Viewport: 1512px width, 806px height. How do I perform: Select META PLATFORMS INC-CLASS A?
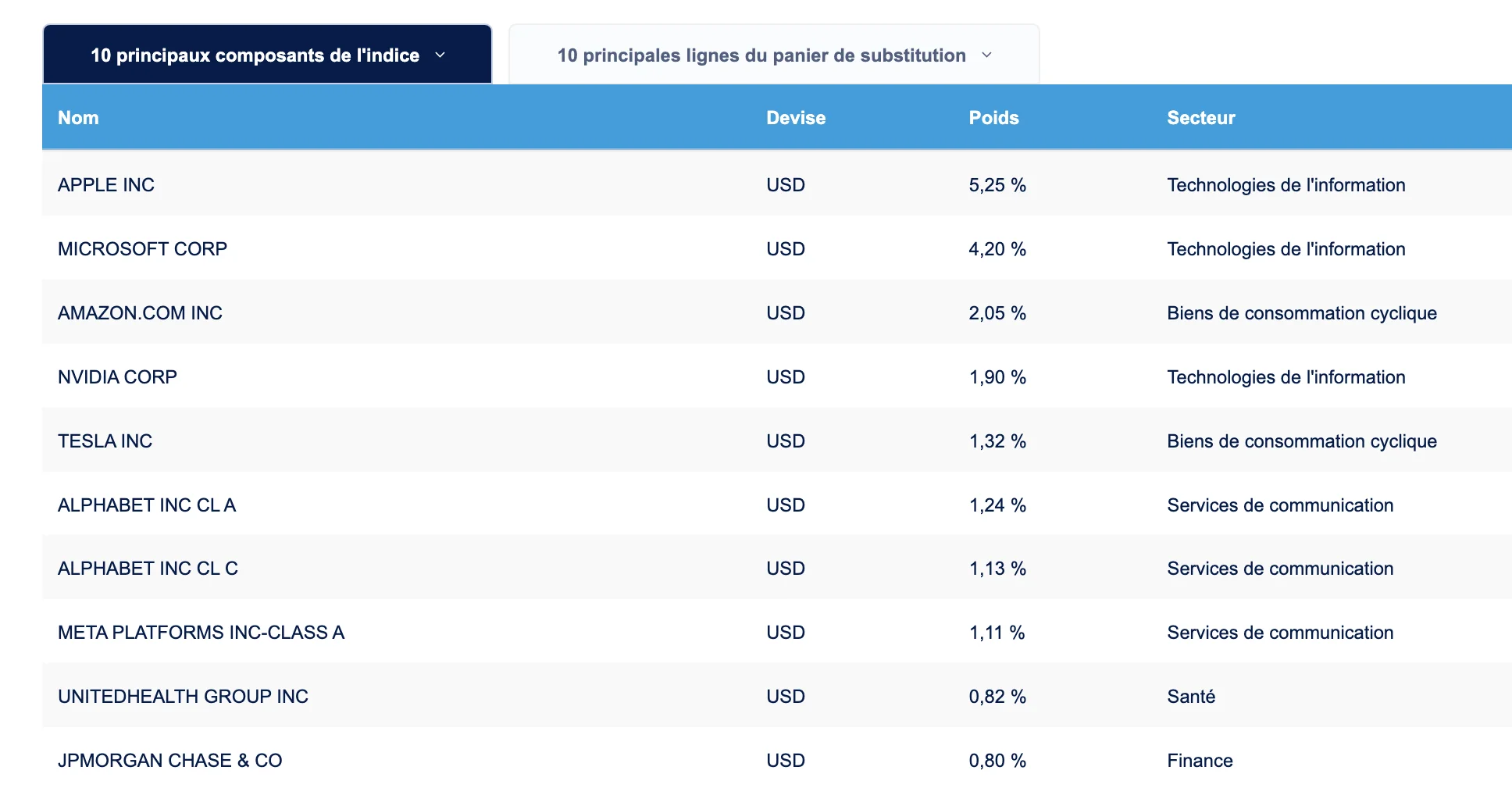click(201, 633)
